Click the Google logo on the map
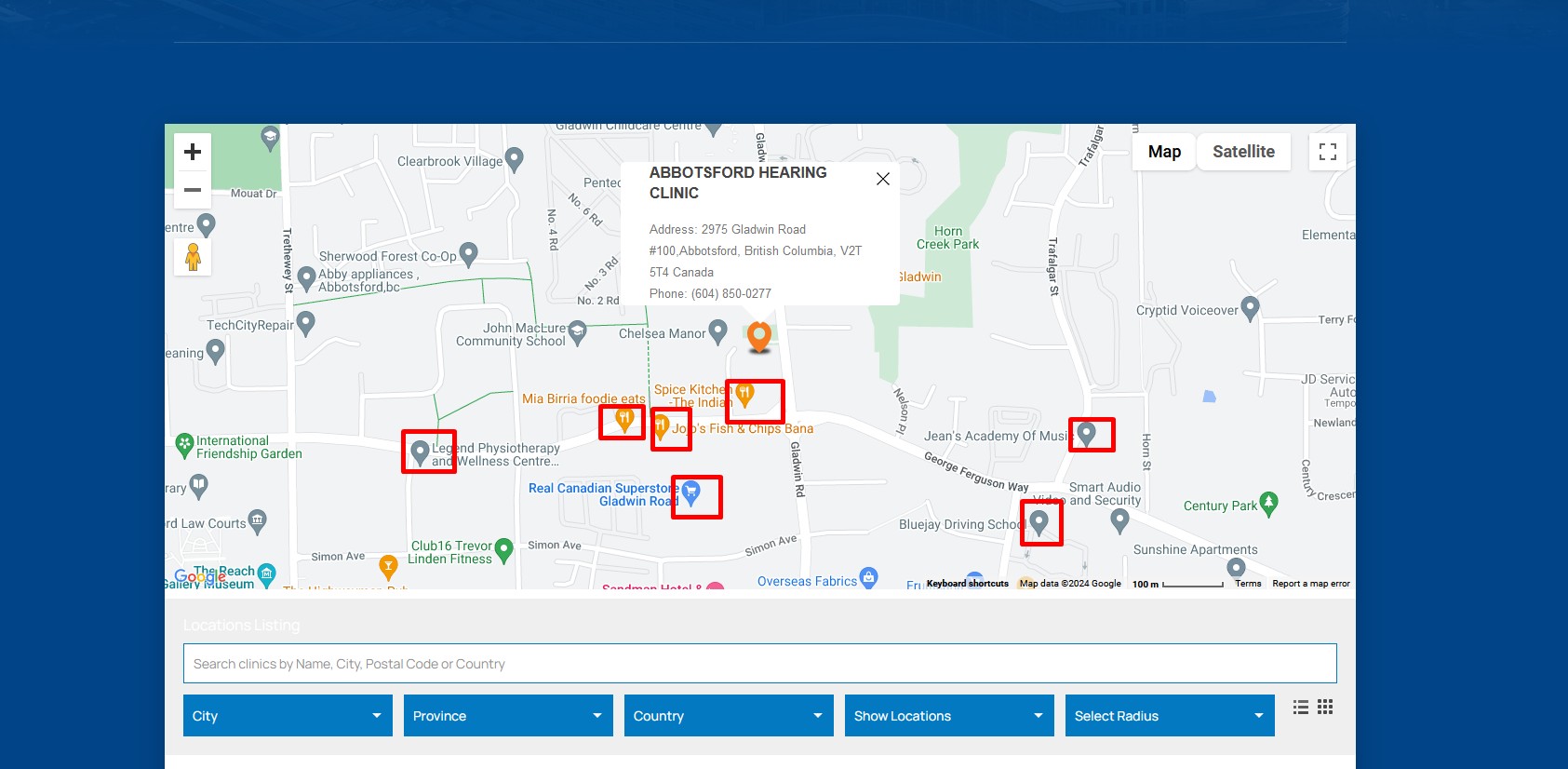Viewport: 1568px width, 769px height. click(x=200, y=576)
